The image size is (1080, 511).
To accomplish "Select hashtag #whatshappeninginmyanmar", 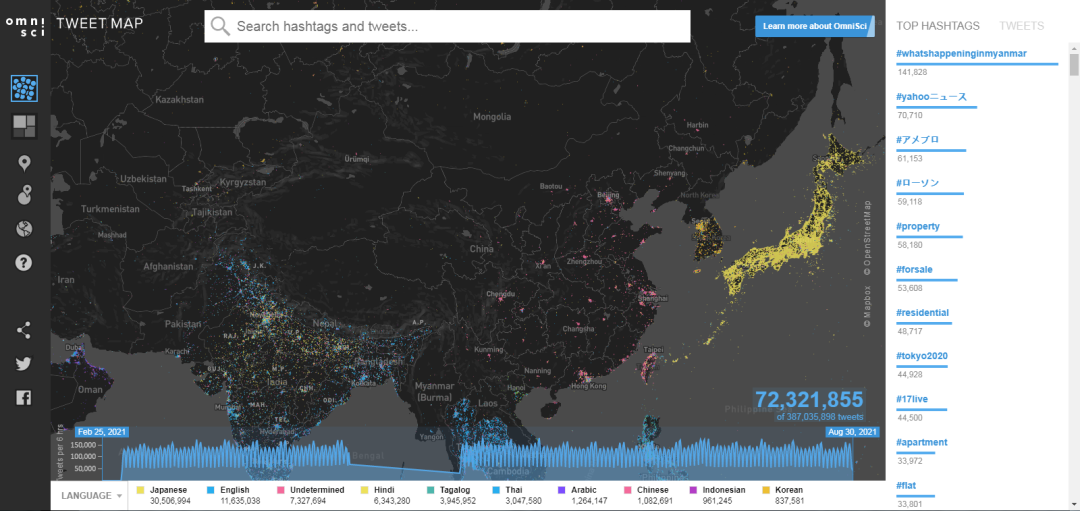I will pos(962,54).
